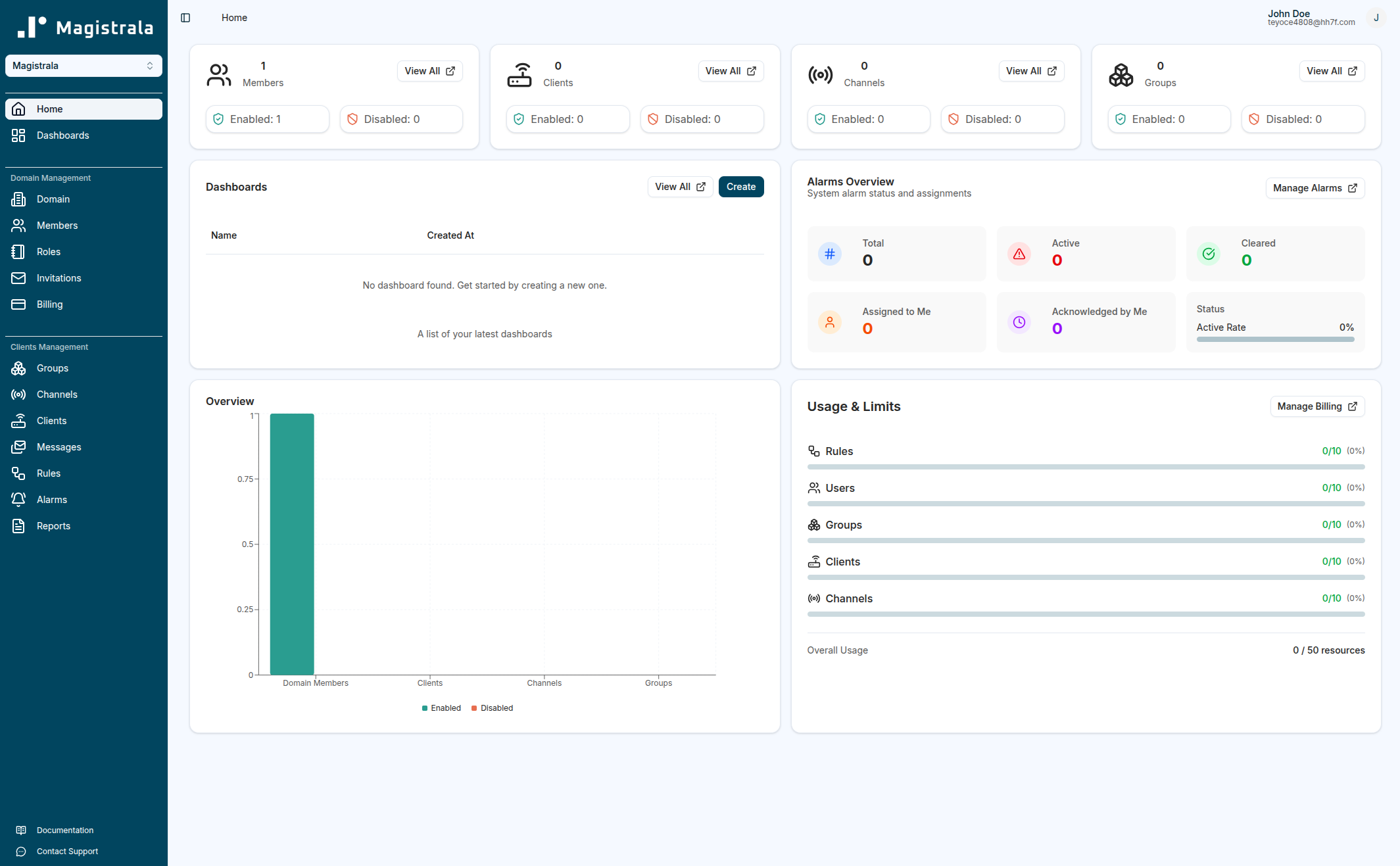Screen dimensions: 1400x866
Task: Open Documentation link in sidebar footer
Action: click(x=64, y=830)
